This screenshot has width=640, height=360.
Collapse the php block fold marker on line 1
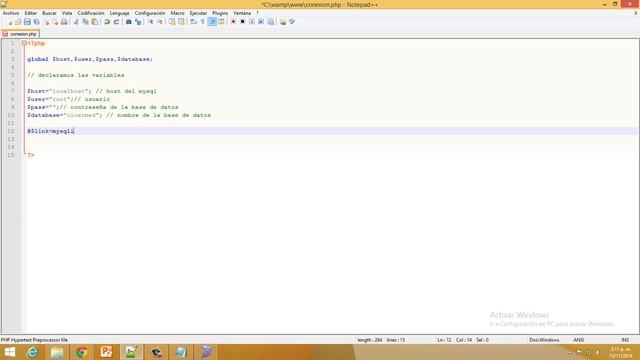[x=24, y=43]
